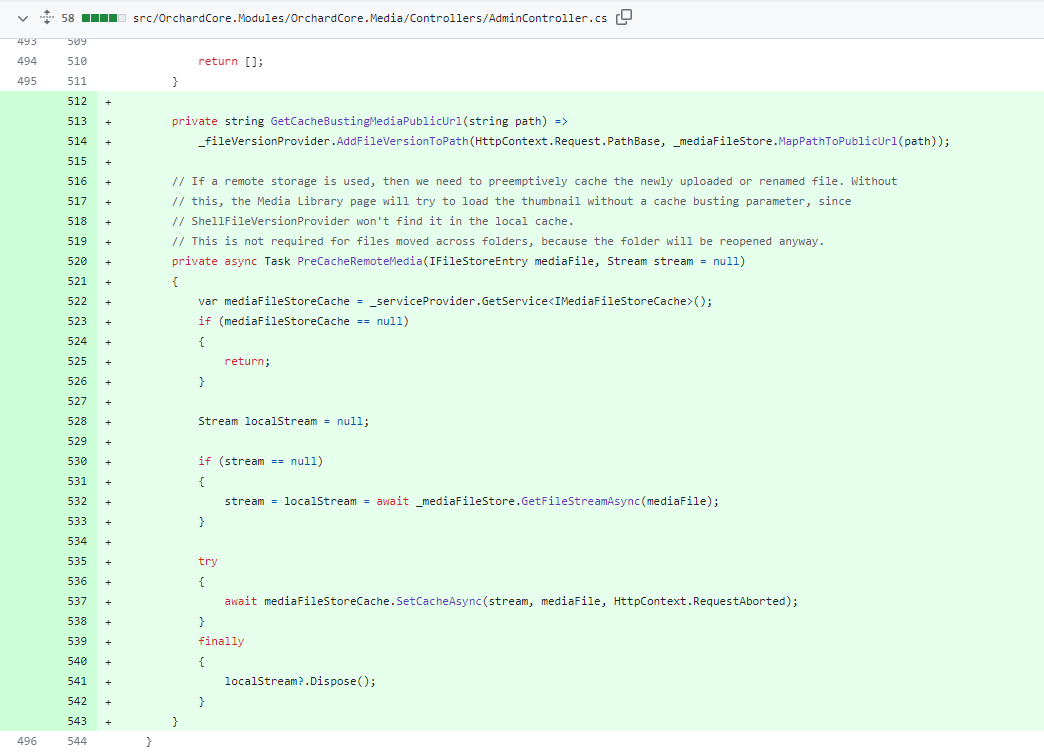Screen dimensions: 1044x755
Task: Select new line number 541
Action: pos(77,681)
